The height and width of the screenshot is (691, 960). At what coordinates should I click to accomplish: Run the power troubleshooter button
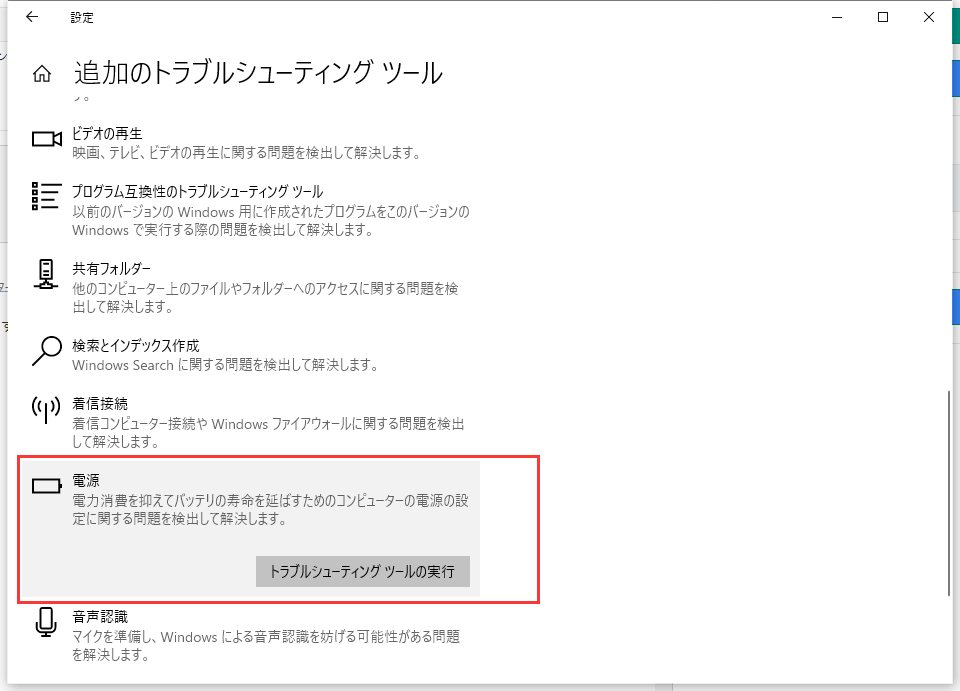click(x=363, y=571)
